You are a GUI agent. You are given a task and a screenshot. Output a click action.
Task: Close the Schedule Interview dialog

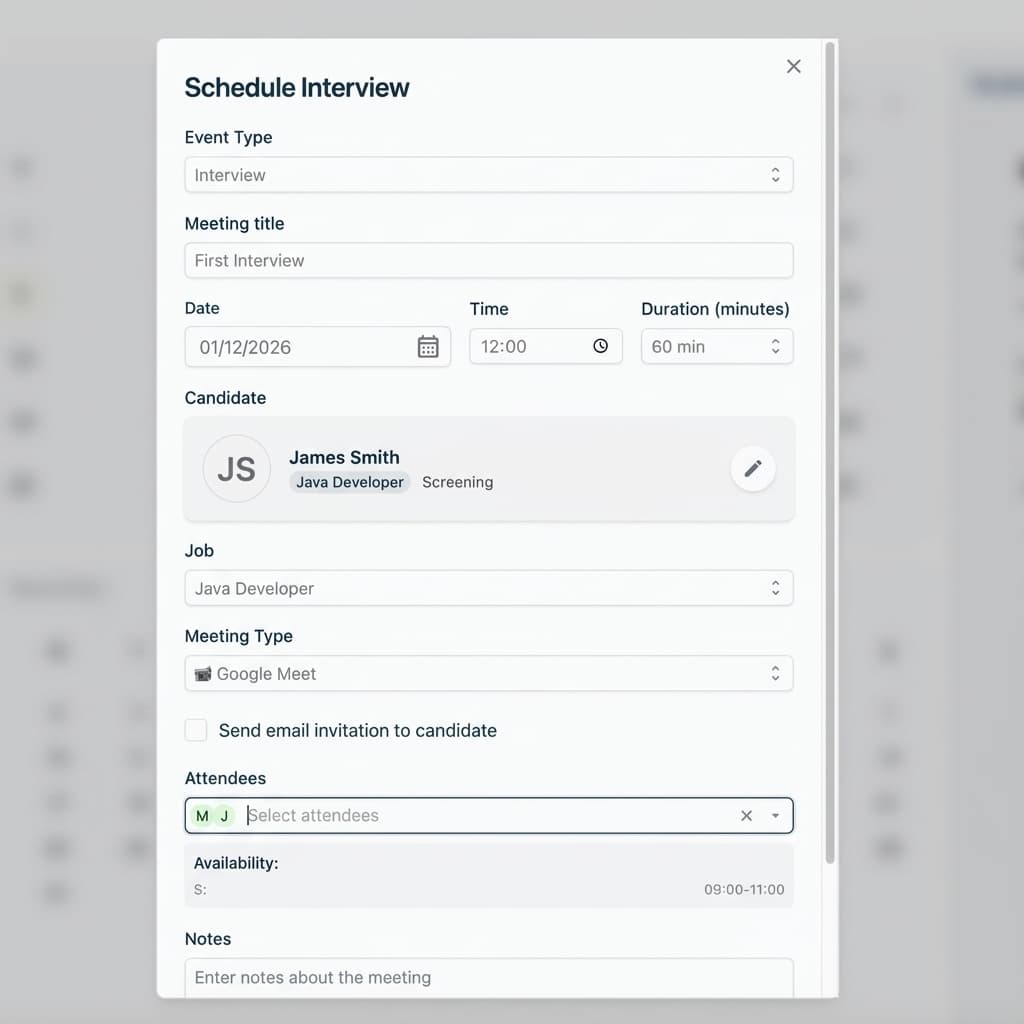(x=793, y=66)
